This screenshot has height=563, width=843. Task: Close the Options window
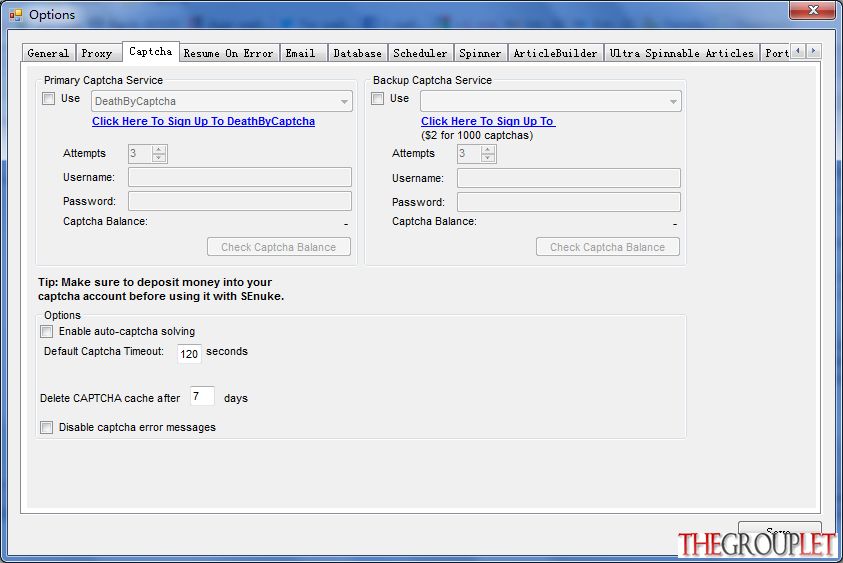click(x=813, y=10)
